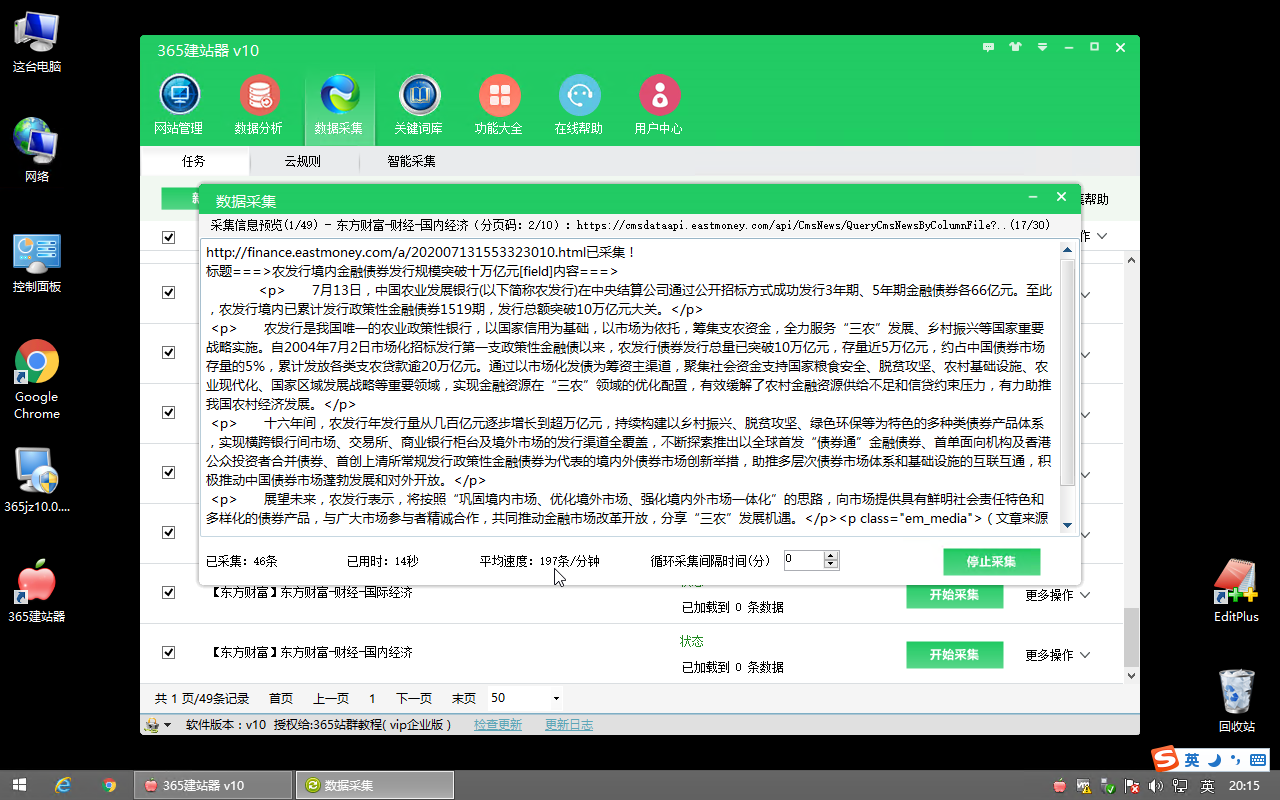Expand 更多操作 for the 国内经济 row
Viewport: 1280px width, 800px height.
[x=1057, y=655]
